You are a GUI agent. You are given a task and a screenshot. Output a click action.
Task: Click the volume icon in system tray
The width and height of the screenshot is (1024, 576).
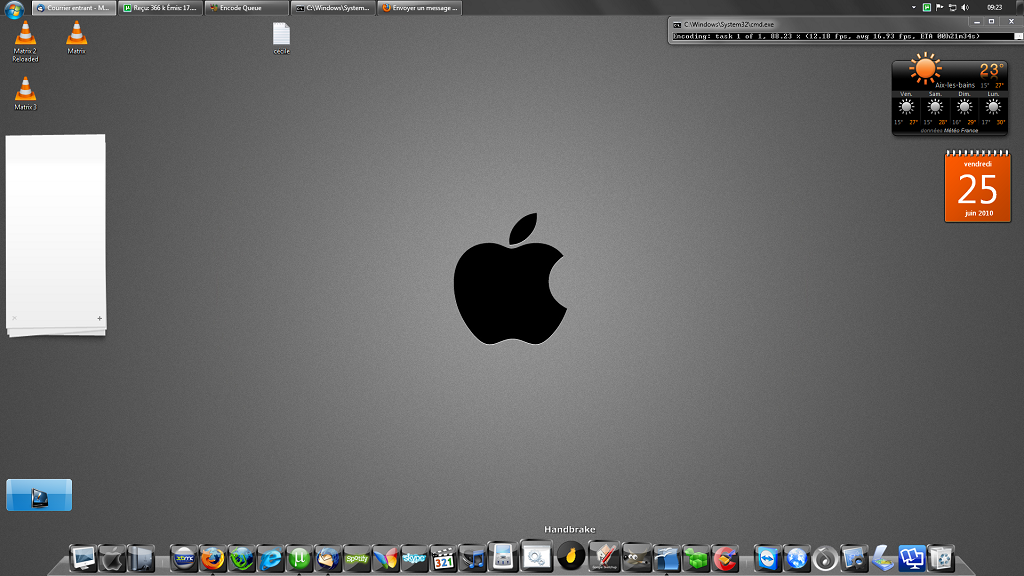[x=964, y=7]
